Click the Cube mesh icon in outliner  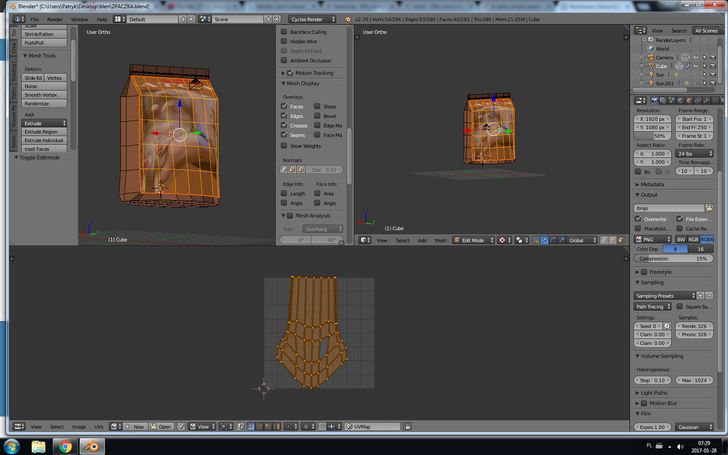click(651, 66)
